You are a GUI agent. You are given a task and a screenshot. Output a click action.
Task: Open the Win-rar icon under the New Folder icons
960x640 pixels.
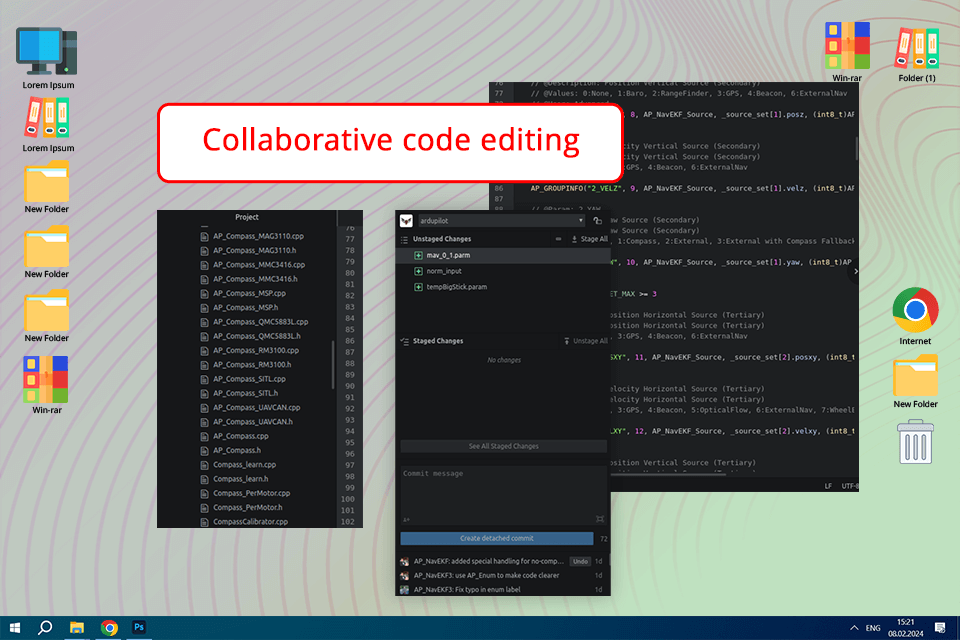(x=47, y=385)
